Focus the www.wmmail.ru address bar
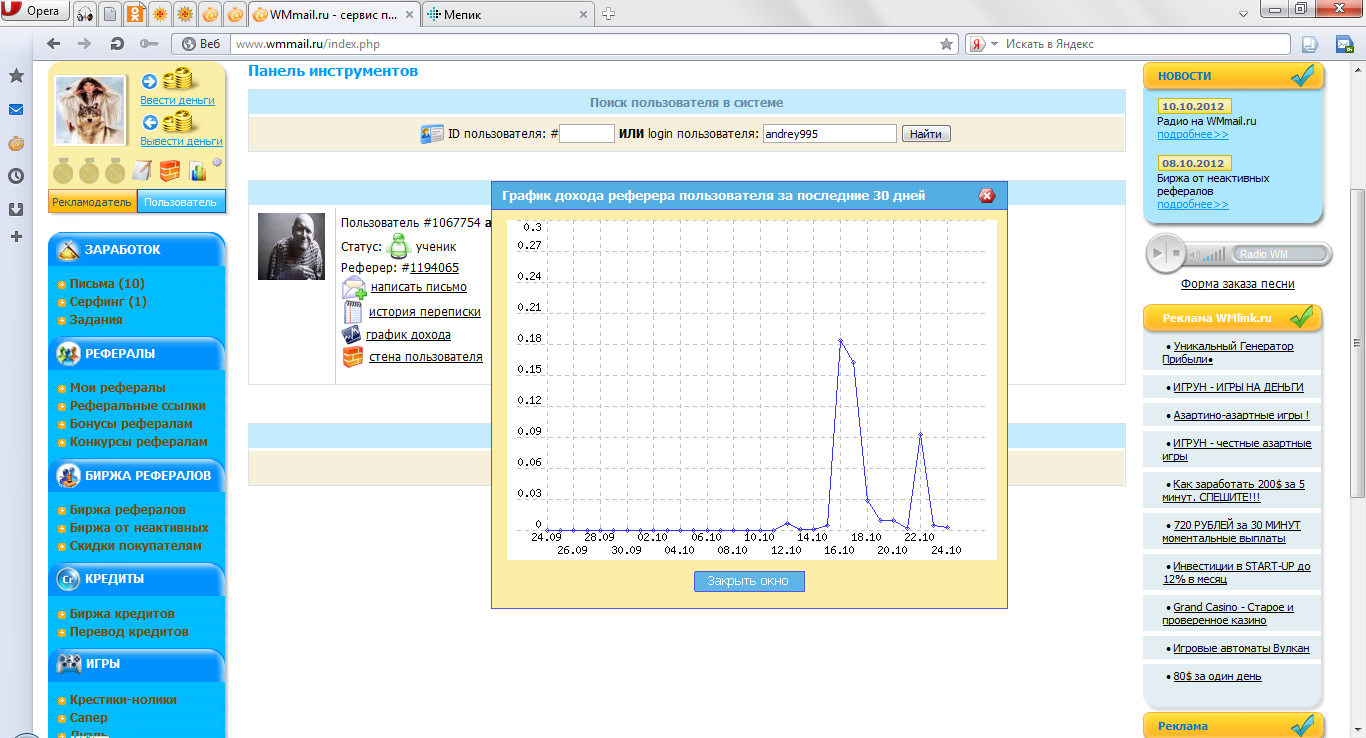This screenshot has width=1366, height=738. point(583,44)
